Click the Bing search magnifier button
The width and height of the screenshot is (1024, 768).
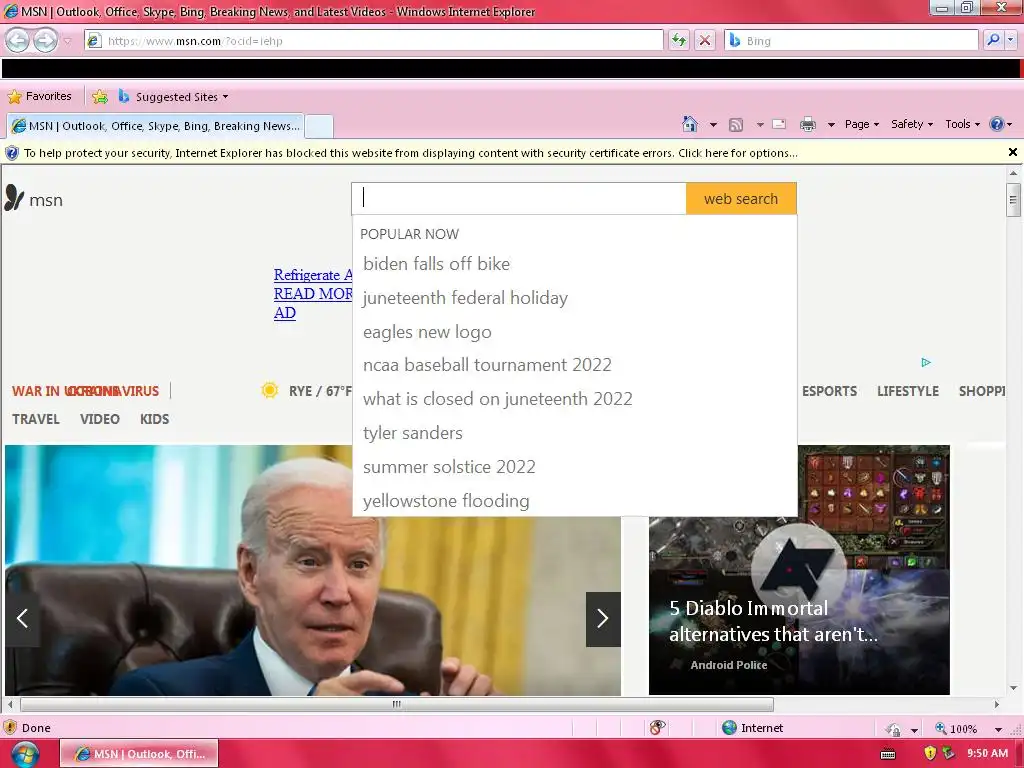point(993,40)
